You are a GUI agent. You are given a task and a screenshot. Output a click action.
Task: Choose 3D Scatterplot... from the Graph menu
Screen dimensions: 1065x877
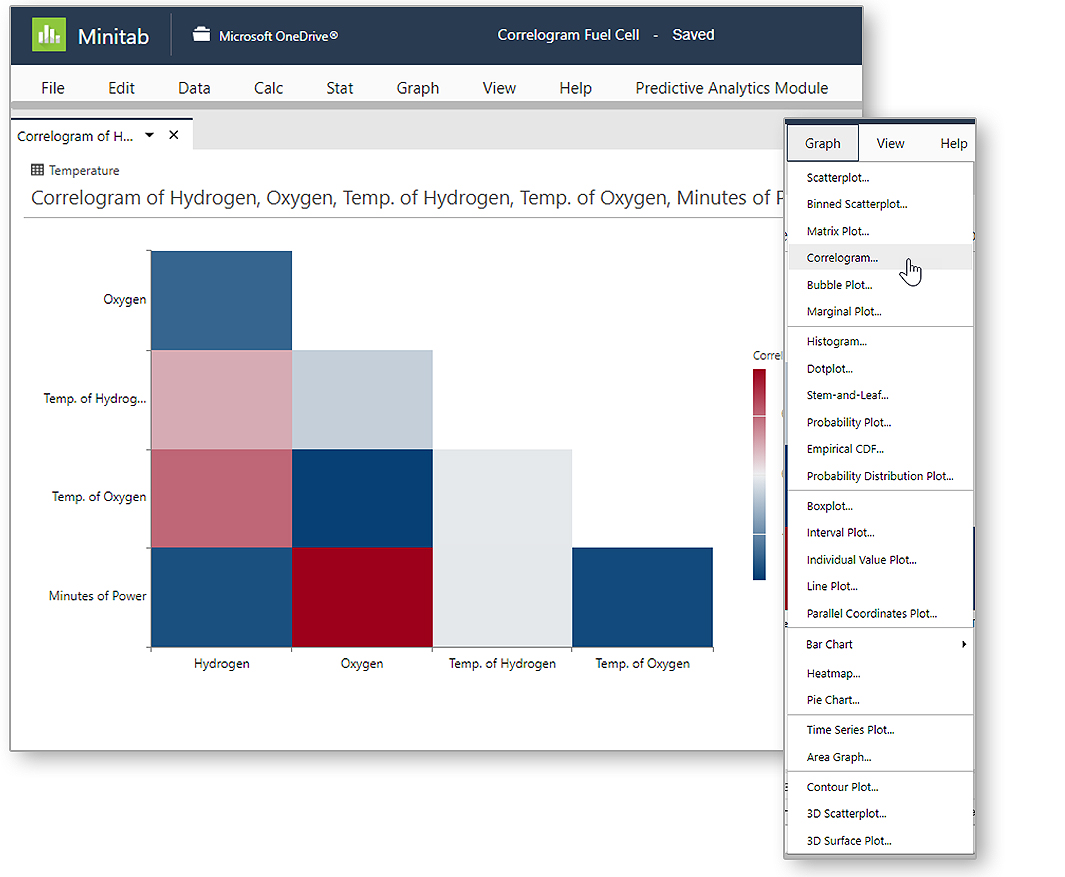(880, 813)
